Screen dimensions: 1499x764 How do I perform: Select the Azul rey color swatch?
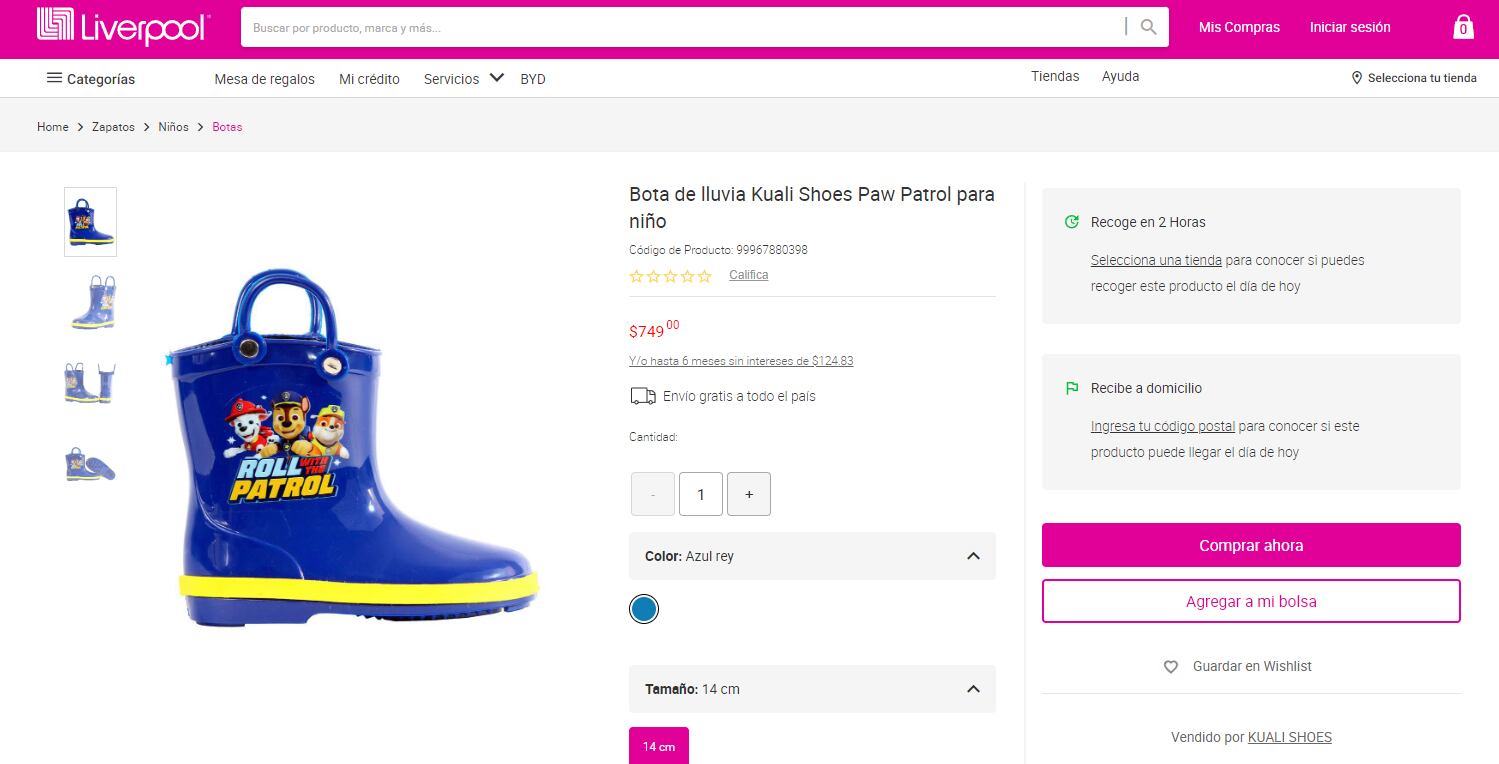[x=644, y=608]
